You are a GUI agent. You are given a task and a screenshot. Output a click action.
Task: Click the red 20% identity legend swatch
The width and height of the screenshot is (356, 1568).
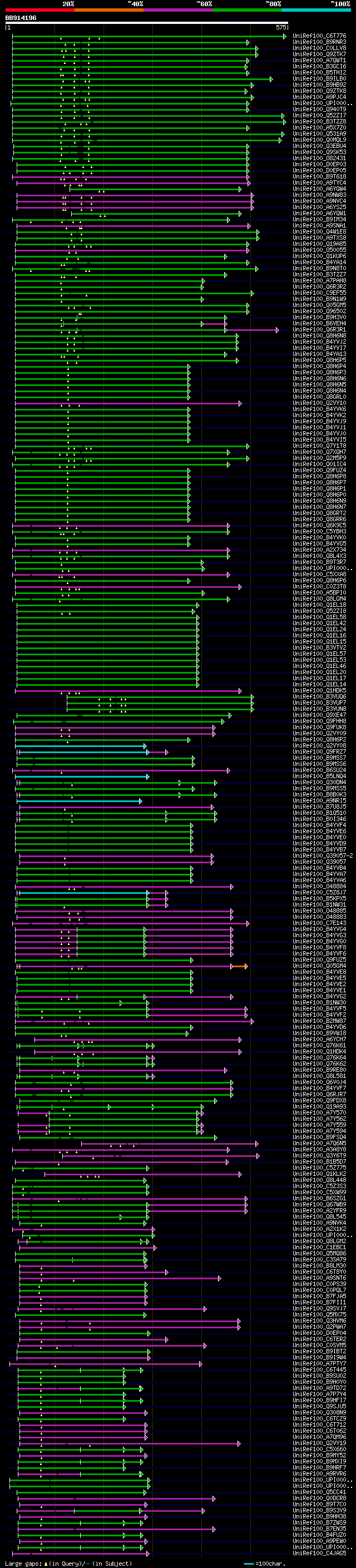coord(39,10)
